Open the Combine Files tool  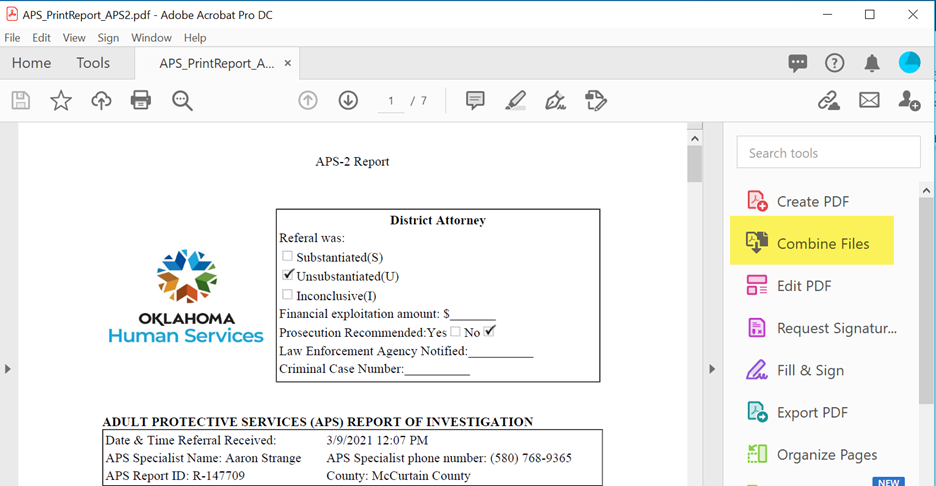812,241
